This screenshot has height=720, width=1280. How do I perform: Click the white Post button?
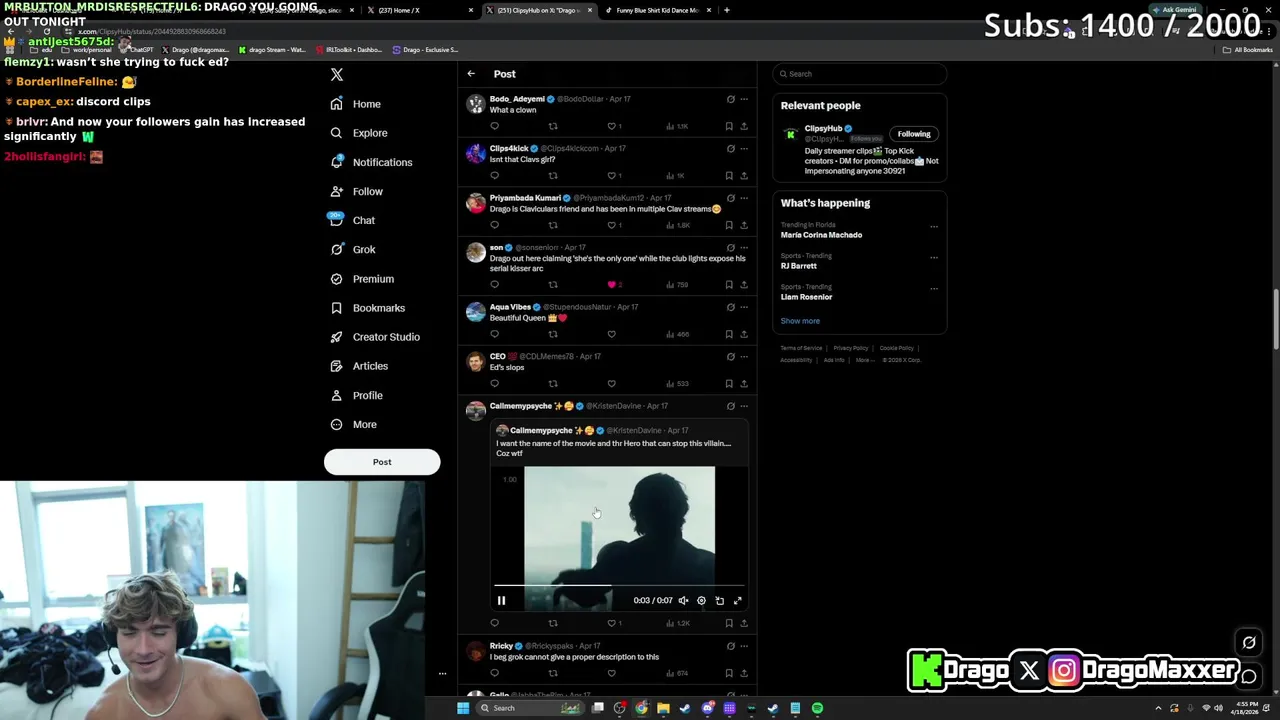click(382, 462)
